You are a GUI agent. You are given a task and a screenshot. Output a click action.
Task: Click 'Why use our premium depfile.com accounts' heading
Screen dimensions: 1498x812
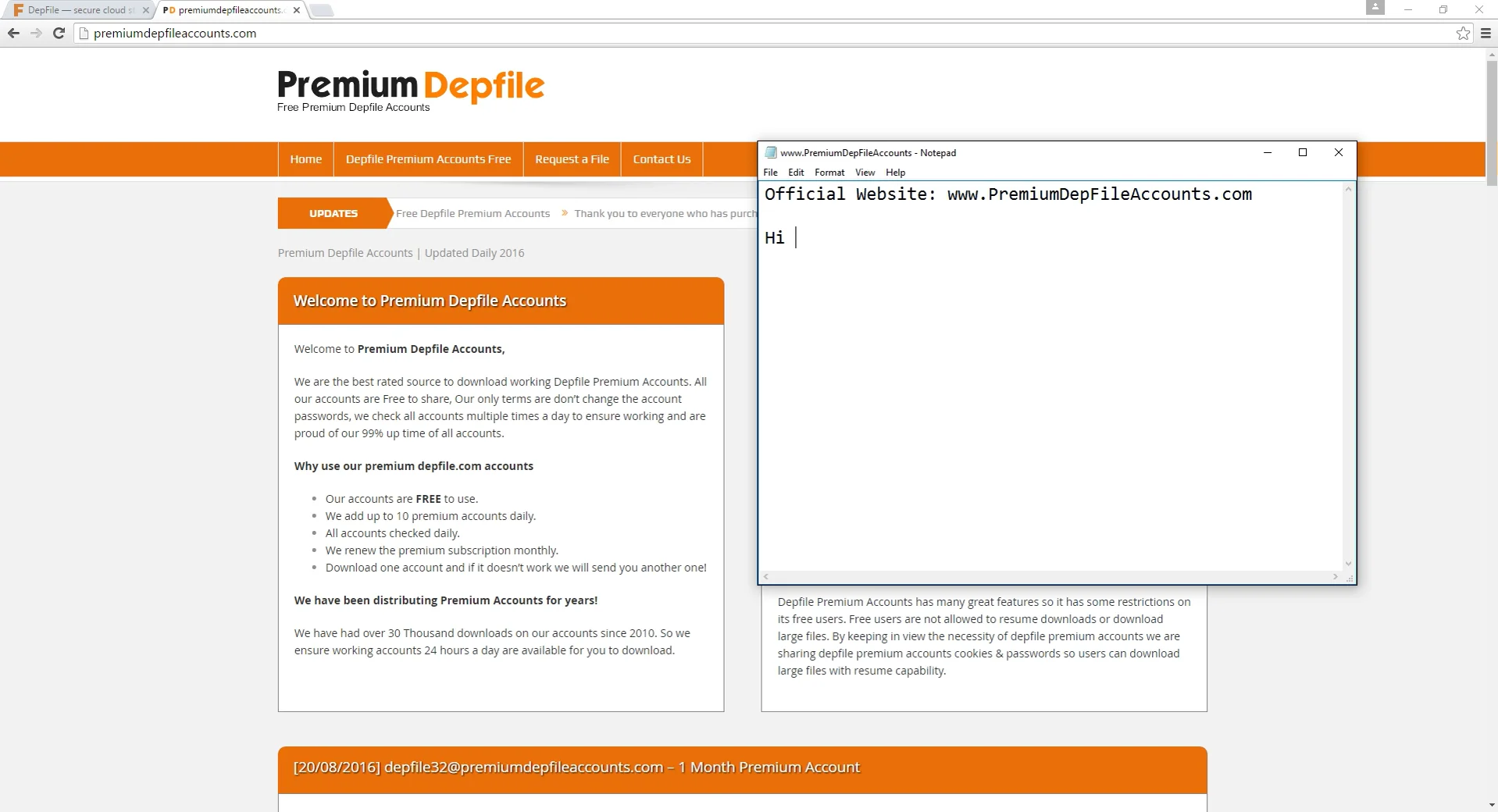tap(413, 466)
